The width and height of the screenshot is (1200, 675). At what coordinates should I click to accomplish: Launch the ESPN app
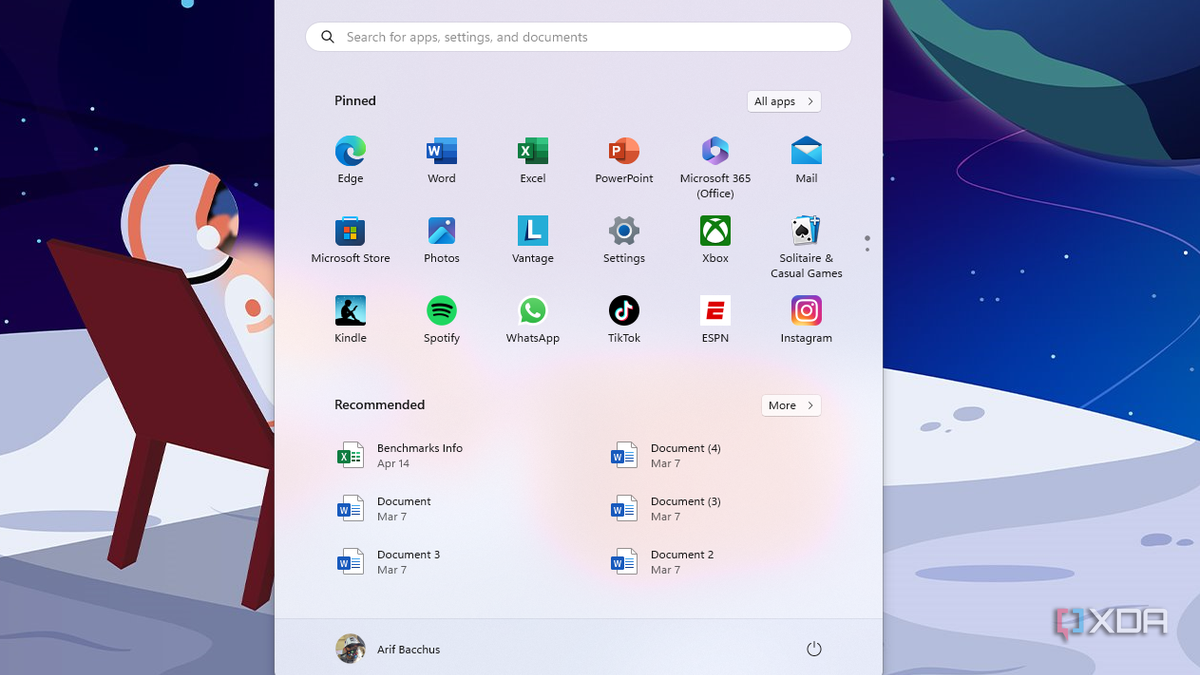tap(715, 320)
